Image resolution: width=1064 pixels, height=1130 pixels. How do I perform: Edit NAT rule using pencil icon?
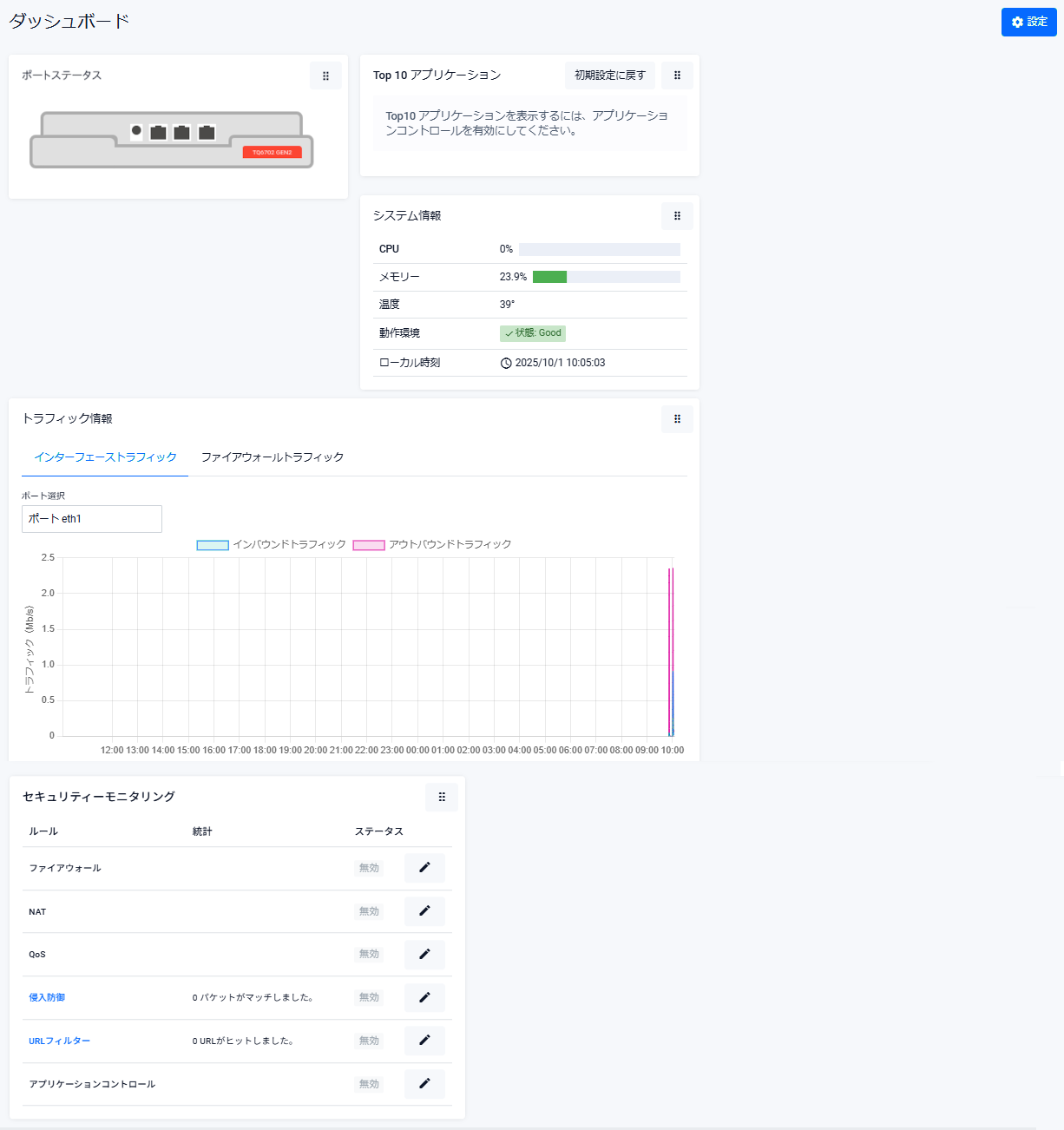tap(424, 911)
